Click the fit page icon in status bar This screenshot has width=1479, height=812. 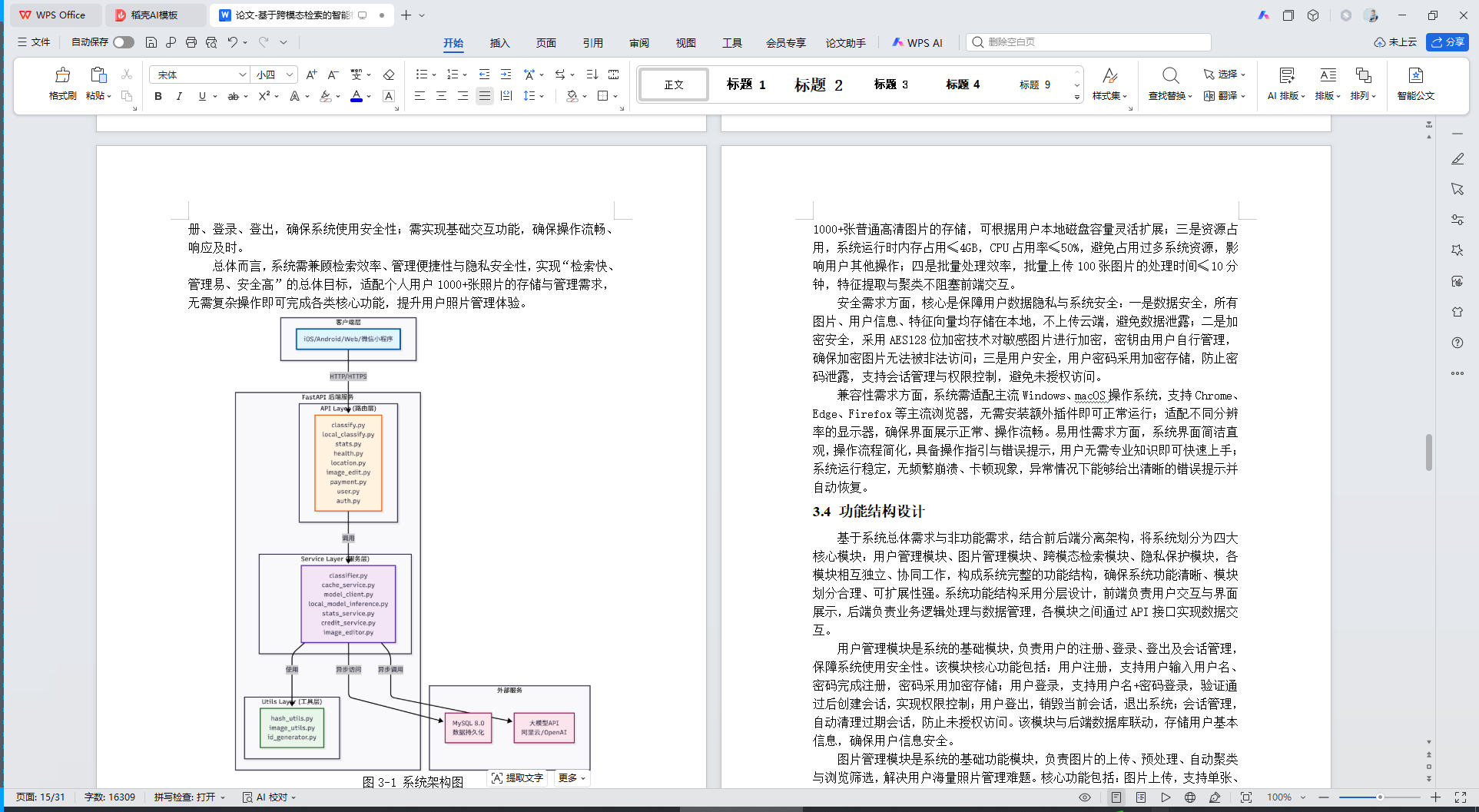click(x=1245, y=797)
